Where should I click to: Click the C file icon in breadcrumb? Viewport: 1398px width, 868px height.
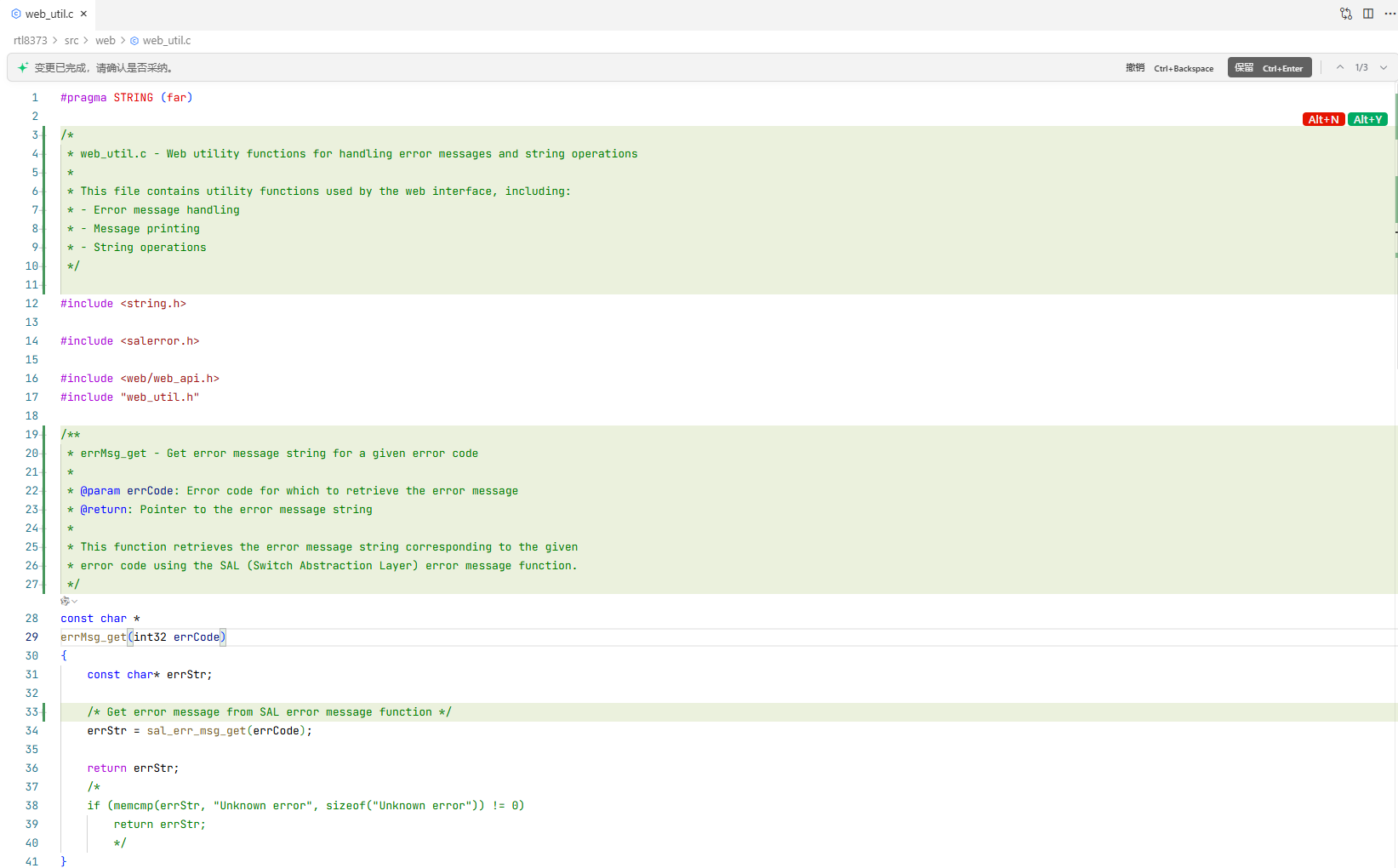click(x=134, y=40)
